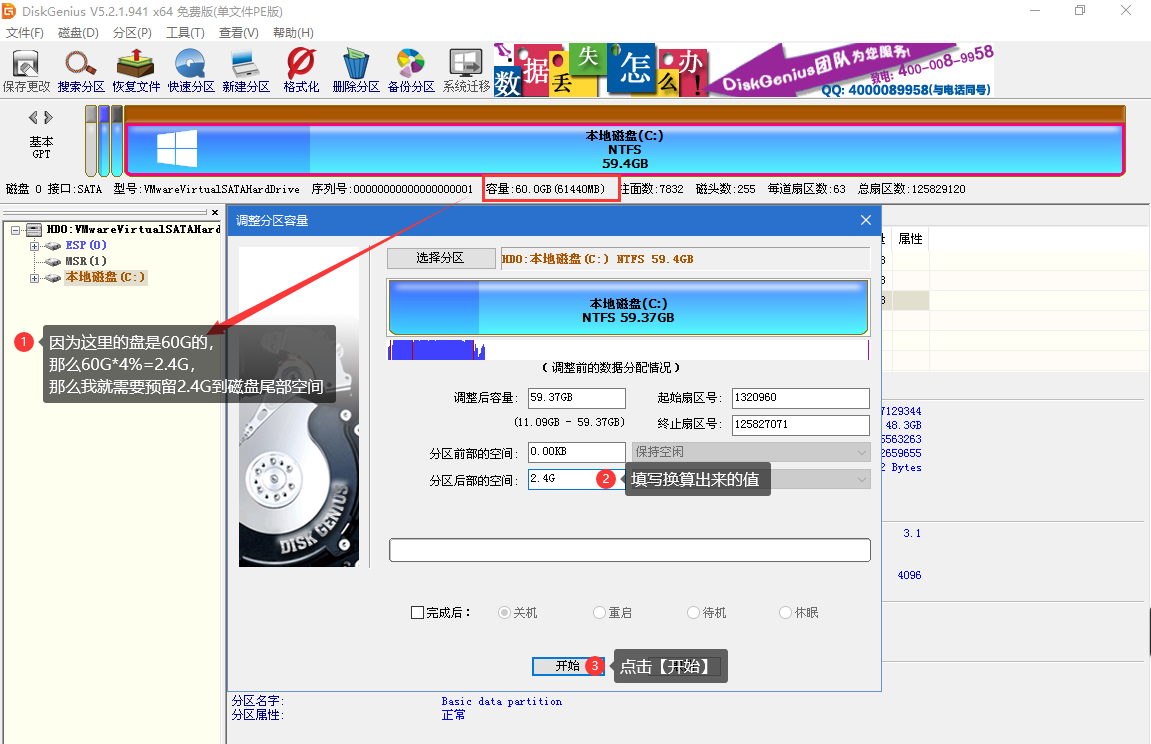Select the 快速分区 quick partition icon
The height and width of the screenshot is (744, 1151).
click(191, 71)
